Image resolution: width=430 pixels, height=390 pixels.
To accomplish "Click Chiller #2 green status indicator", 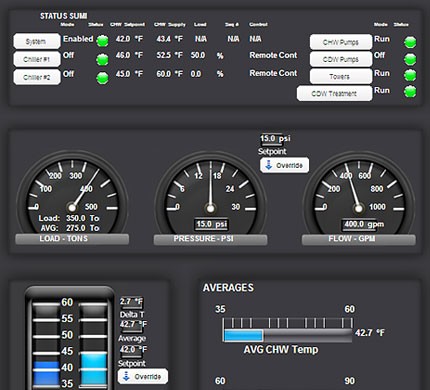I will 103,78.
